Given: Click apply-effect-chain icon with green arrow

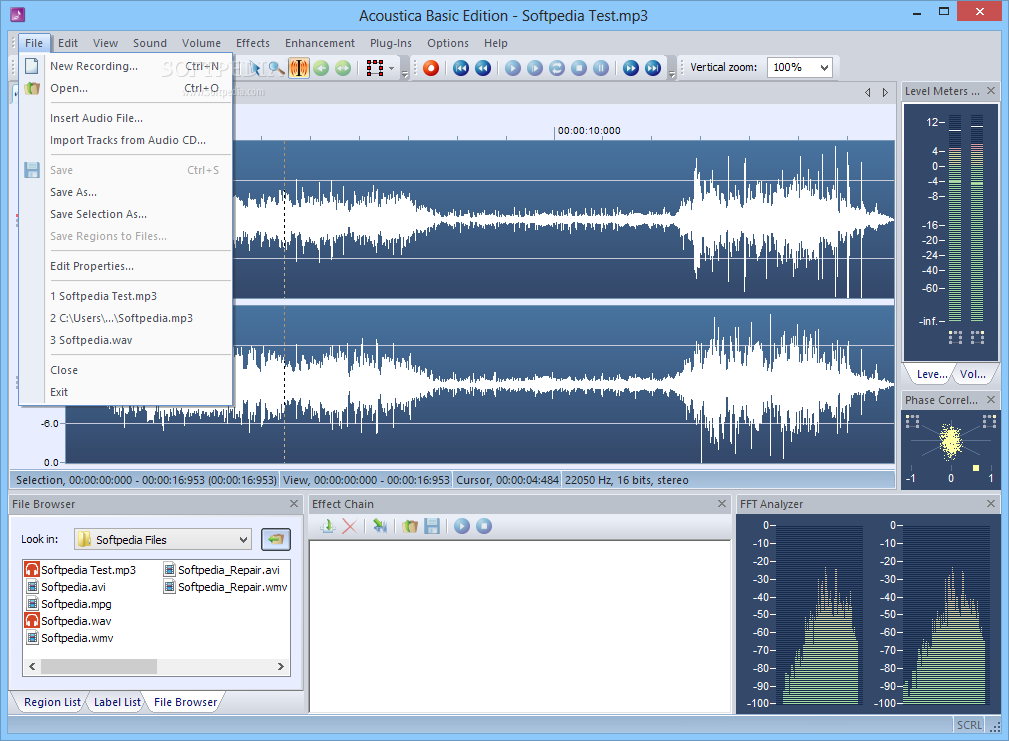Looking at the screenshot, I should [x=380, y=527].
